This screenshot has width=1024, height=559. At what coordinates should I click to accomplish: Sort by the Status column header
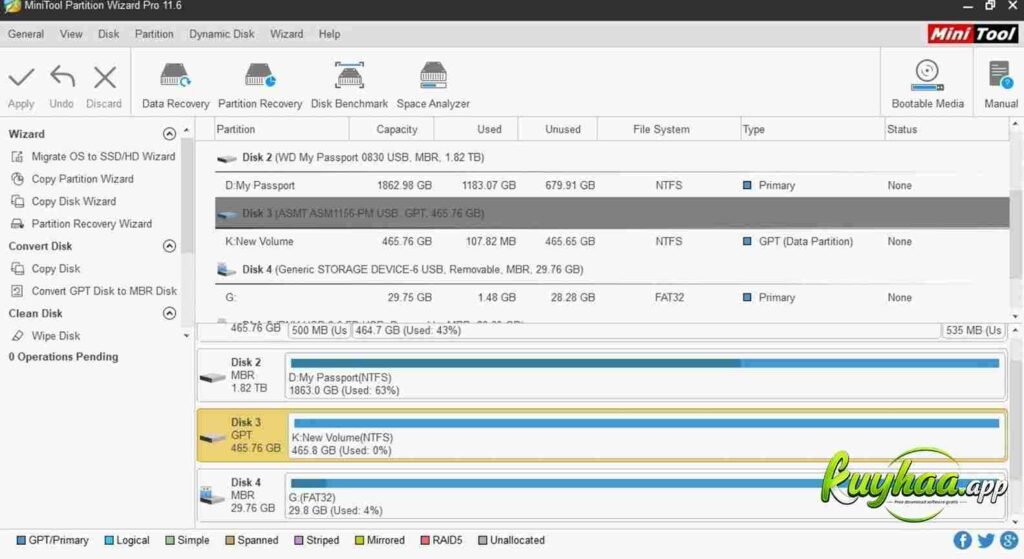click(x=946, y=129)
